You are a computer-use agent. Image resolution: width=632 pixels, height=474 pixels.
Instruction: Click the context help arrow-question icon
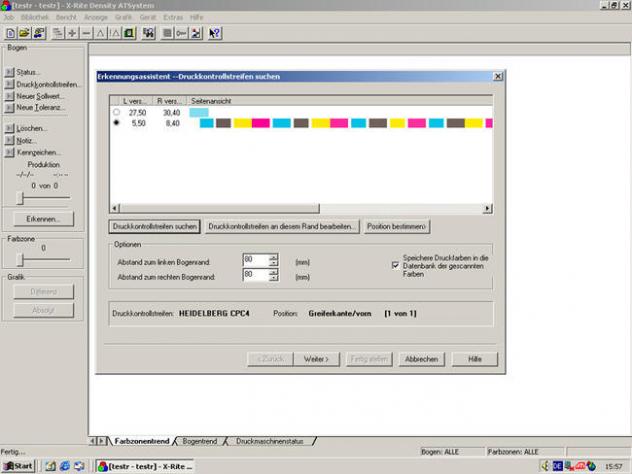215,33
